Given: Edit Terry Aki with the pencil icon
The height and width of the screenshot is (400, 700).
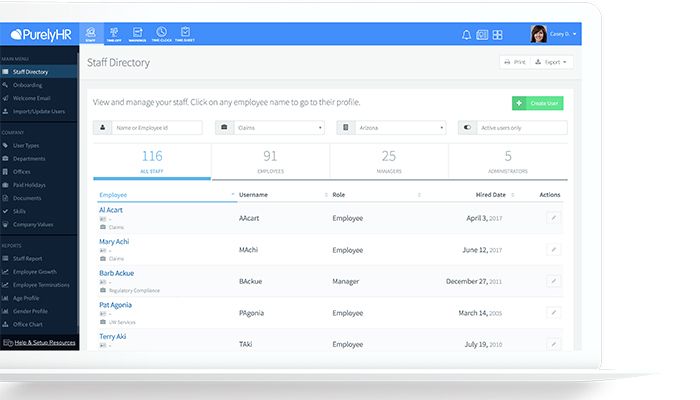Looking at the screenshot, I should tap(554, 344).
